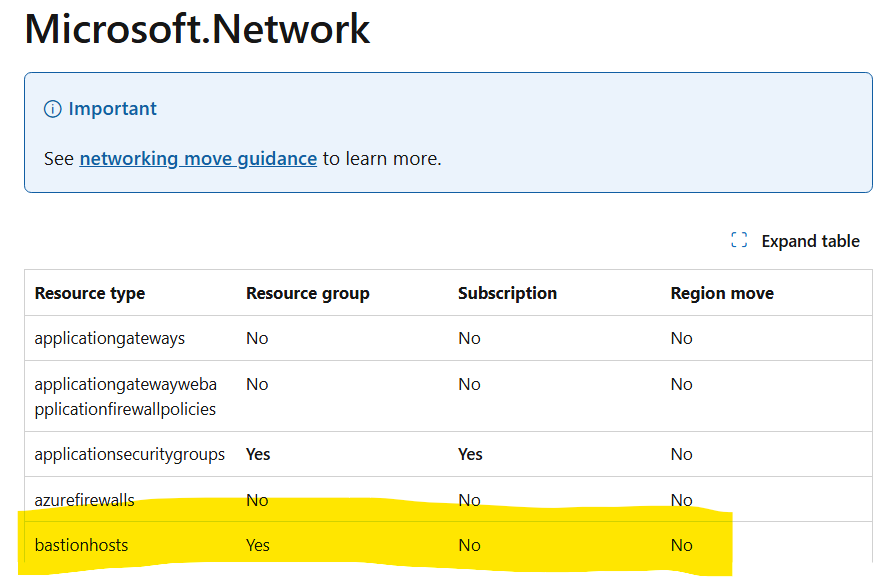The height and width of the screenshot is (578, 892).
Task: Open the networking move guidance link
Action: [x=198, y=158]
